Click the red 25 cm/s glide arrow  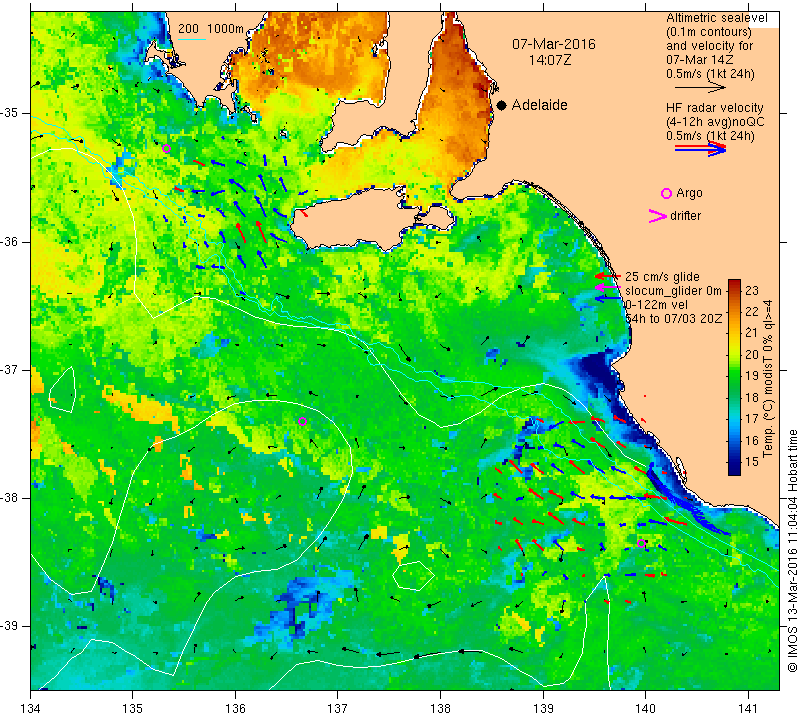[x=607, y=276]
